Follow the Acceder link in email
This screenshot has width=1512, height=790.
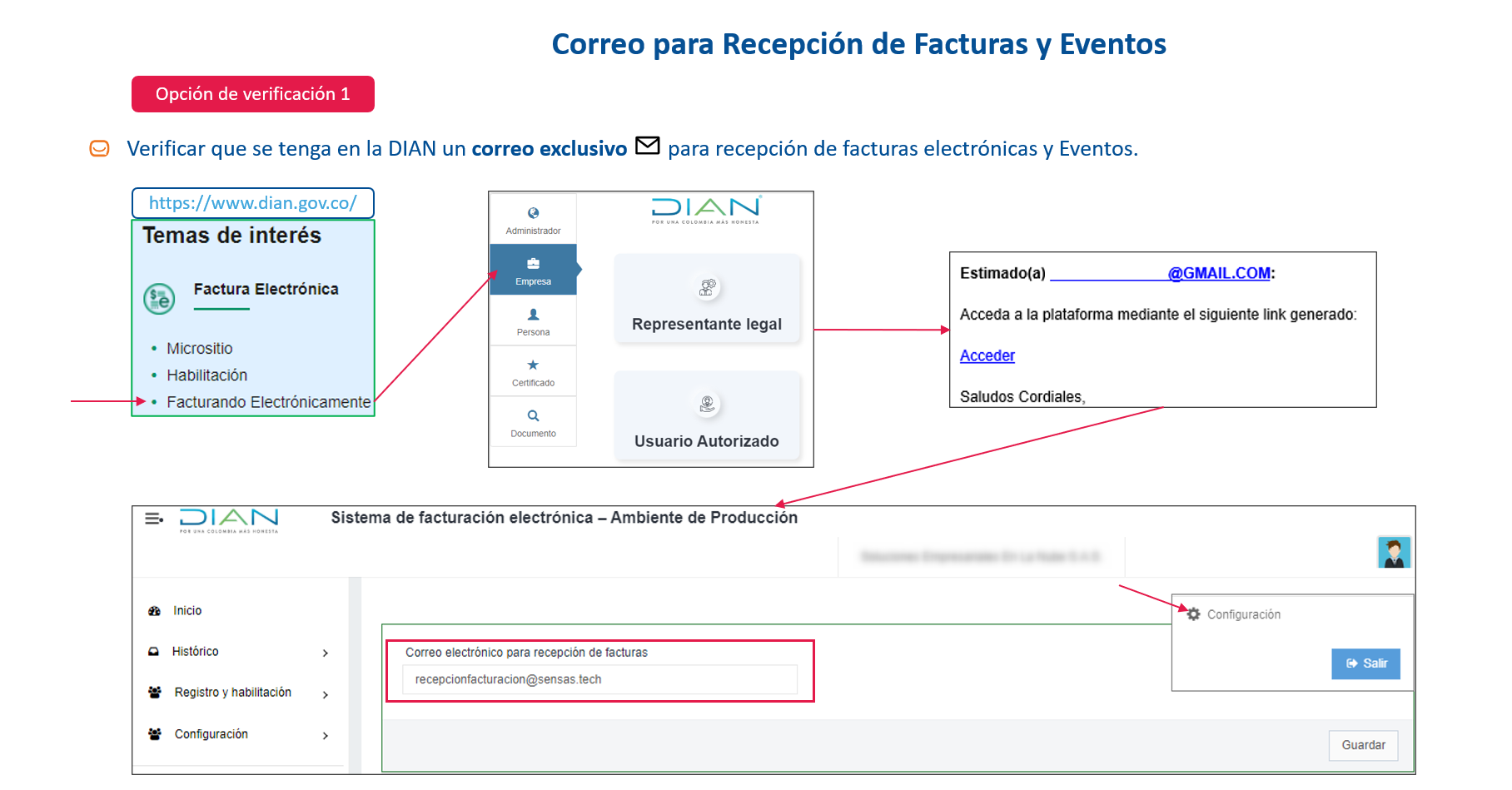[x=987, y=355]
